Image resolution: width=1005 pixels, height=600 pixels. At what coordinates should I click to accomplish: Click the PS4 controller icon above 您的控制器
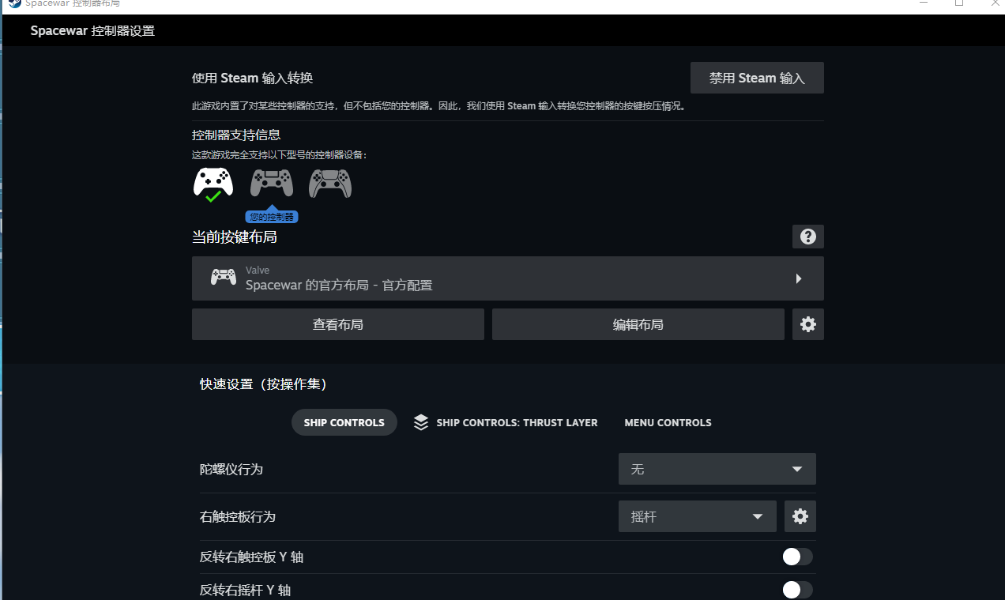[271, 183]
